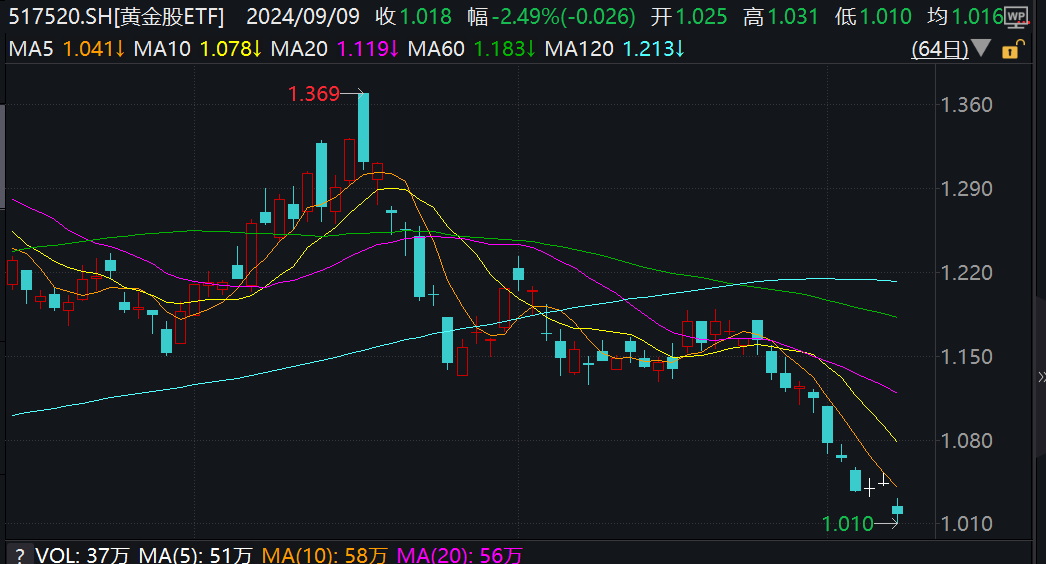Image resolution: width=1046 pixels, height=564 pixels.
Task: Click the average price 均 1.016
Action: (965, 17)
